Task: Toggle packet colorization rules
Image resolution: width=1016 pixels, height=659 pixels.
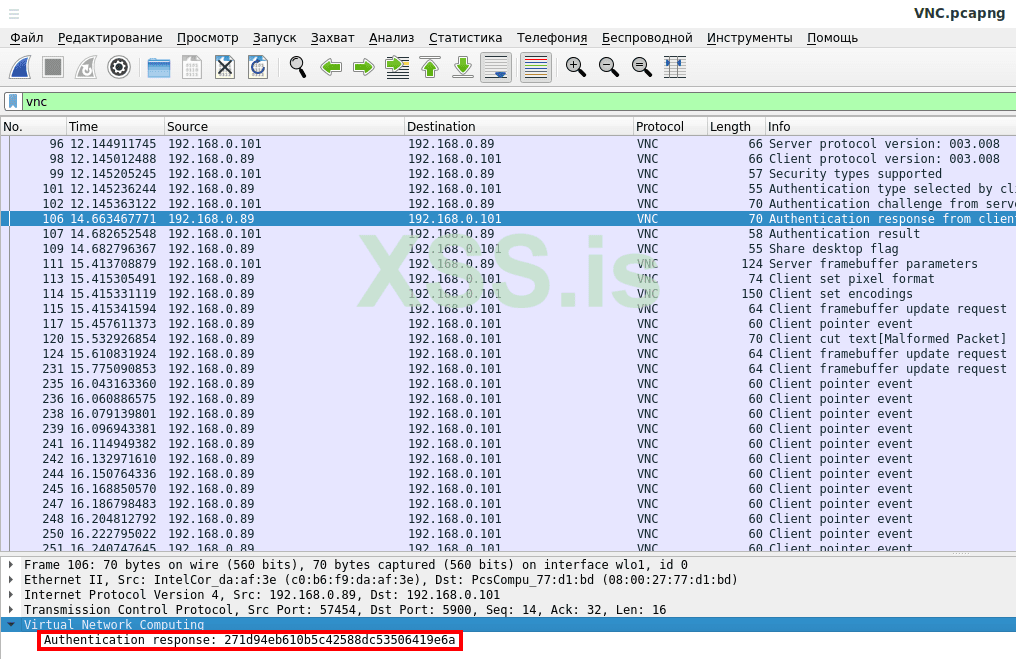Action: tap(536, 68)
